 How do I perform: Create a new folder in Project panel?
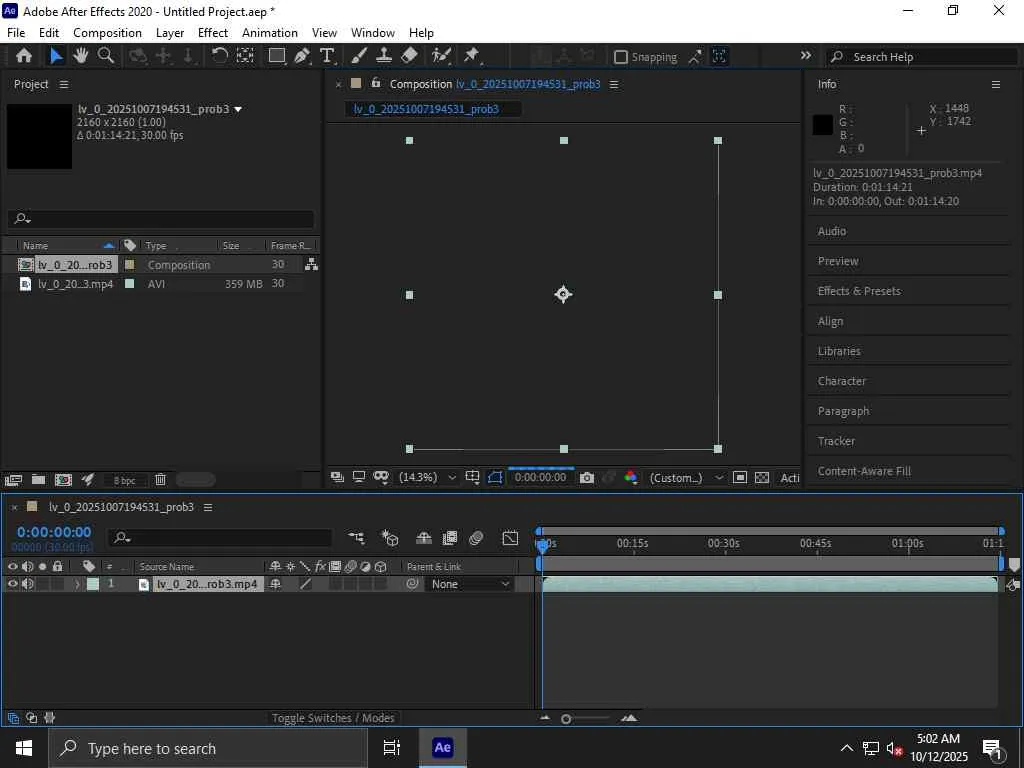tap(39, 480)
